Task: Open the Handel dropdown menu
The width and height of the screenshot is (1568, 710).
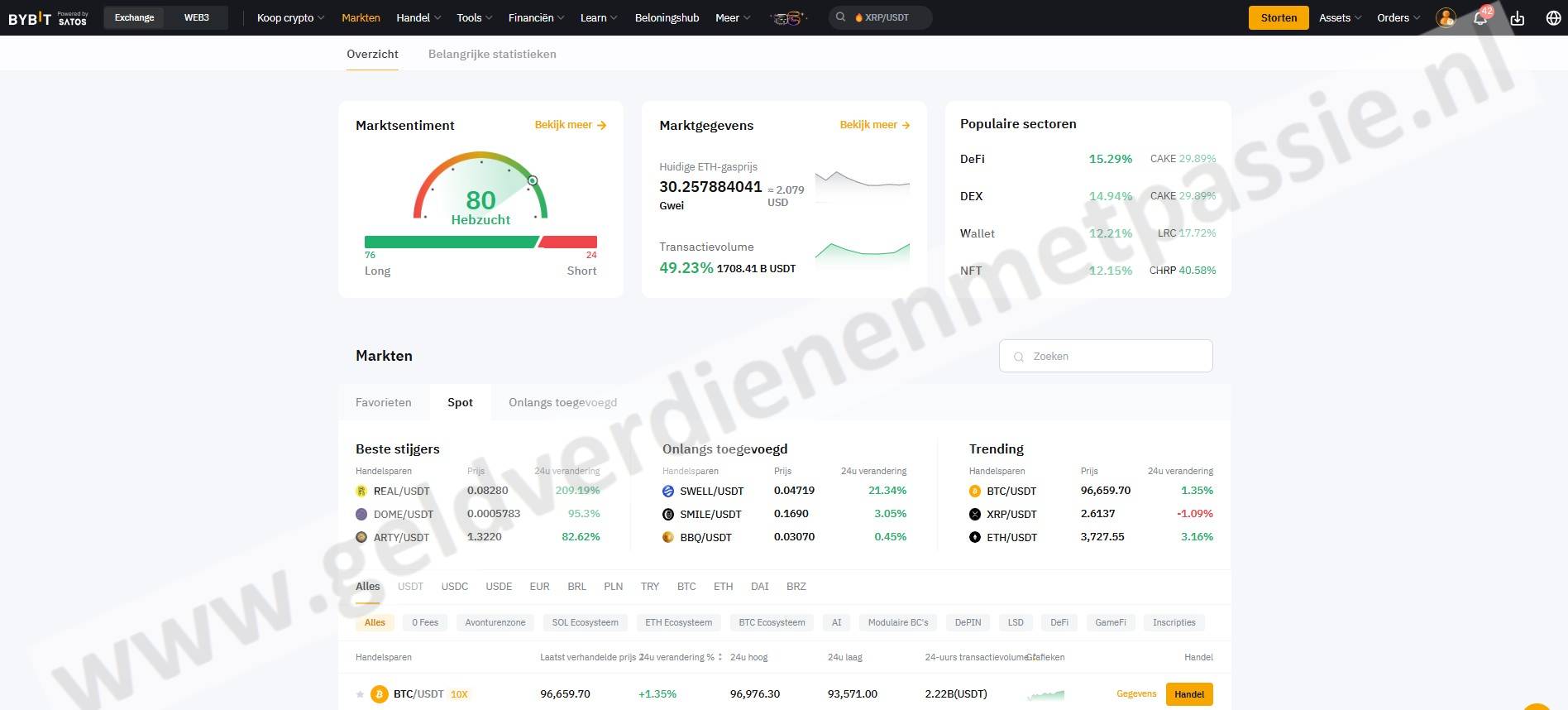Action: coord(418,17)
